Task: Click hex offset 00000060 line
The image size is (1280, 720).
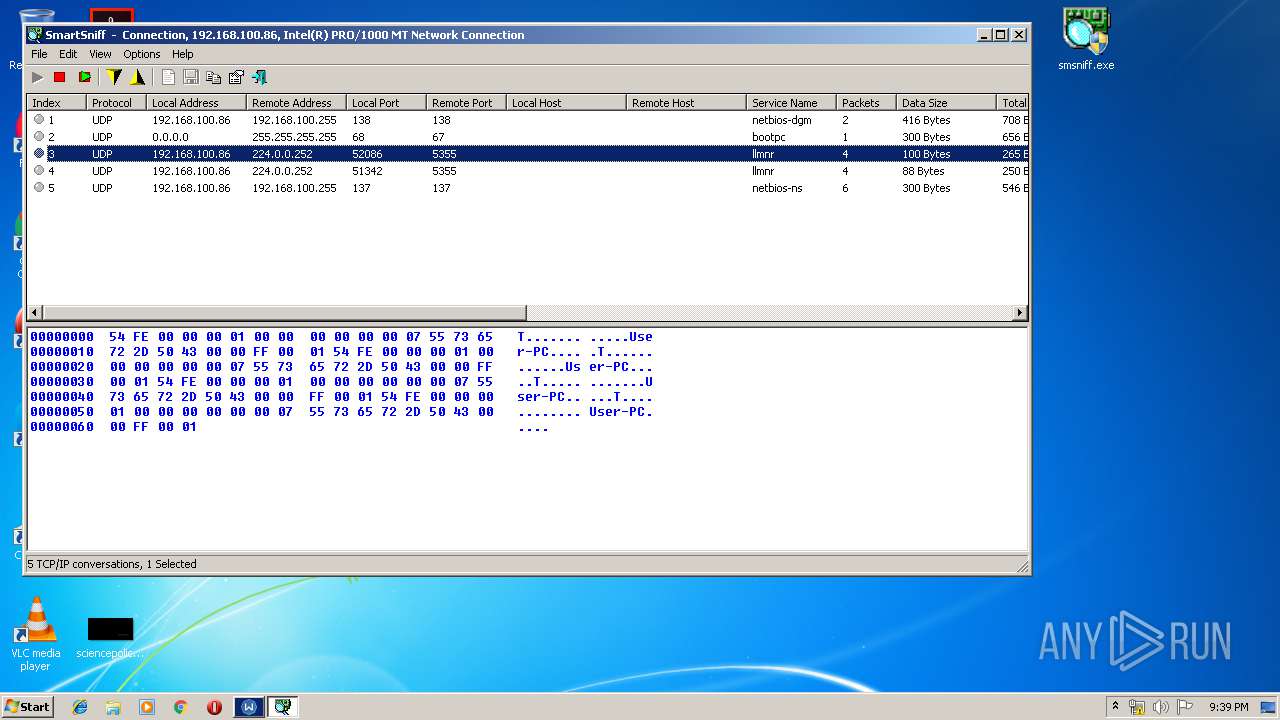Action: (x=289, y=427)
